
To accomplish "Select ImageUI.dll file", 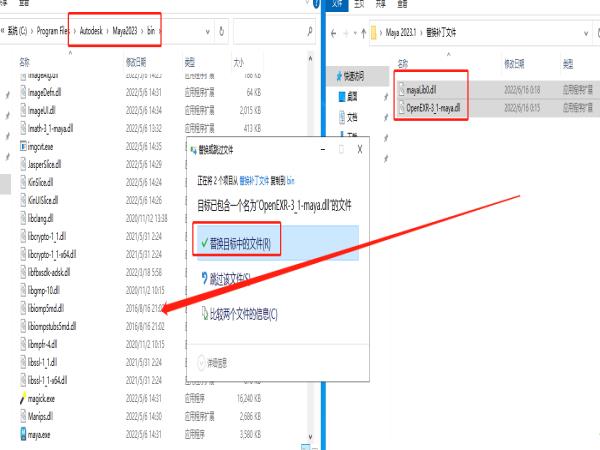I will tap(41, 111).
